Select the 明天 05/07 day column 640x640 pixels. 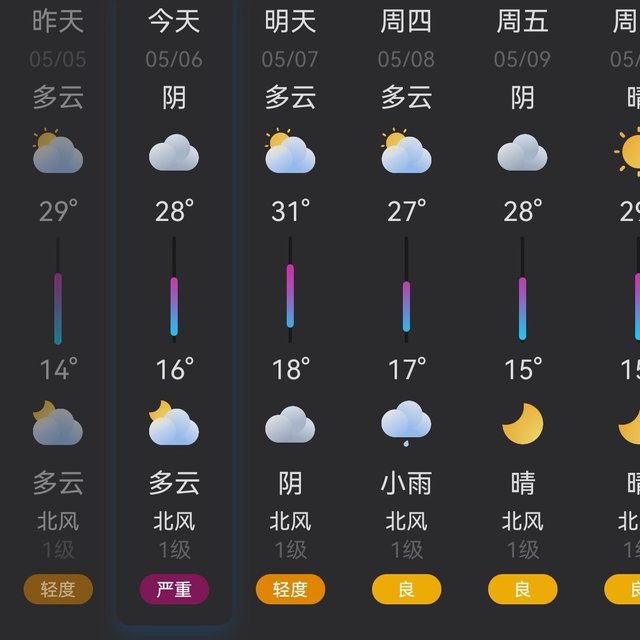[x=290, y=312]
